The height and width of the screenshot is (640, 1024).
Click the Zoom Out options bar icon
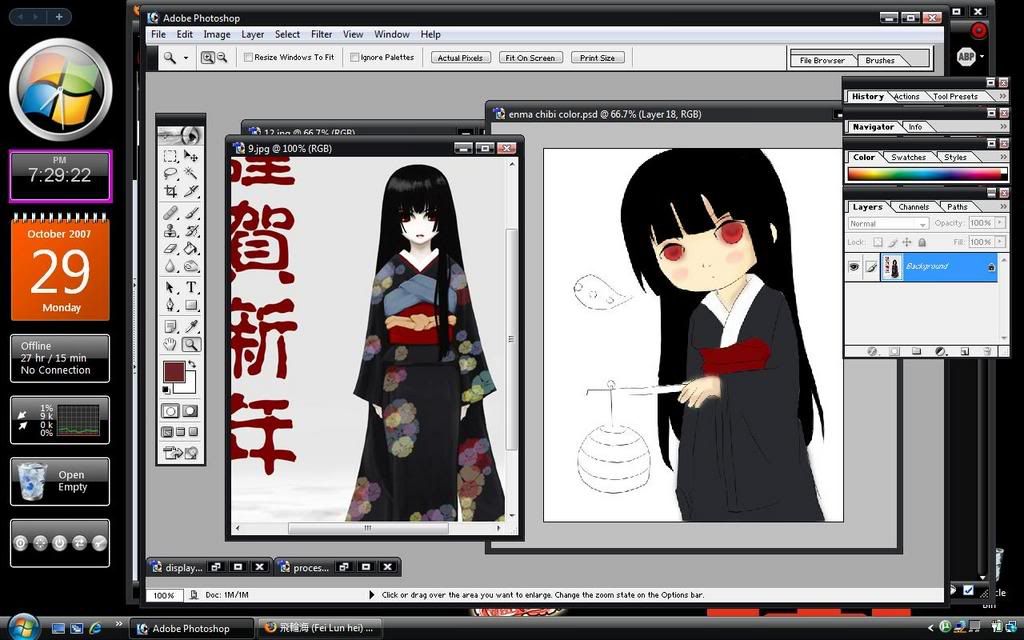(222, 57)
